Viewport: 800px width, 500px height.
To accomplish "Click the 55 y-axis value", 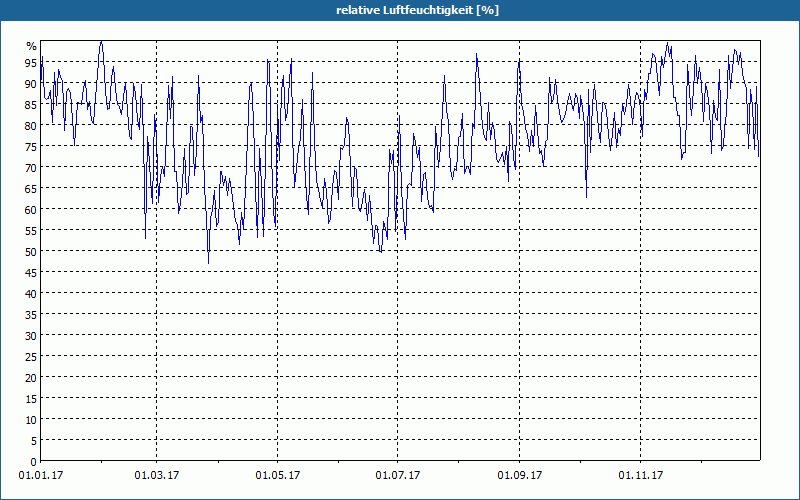I will tap(31, 231).
